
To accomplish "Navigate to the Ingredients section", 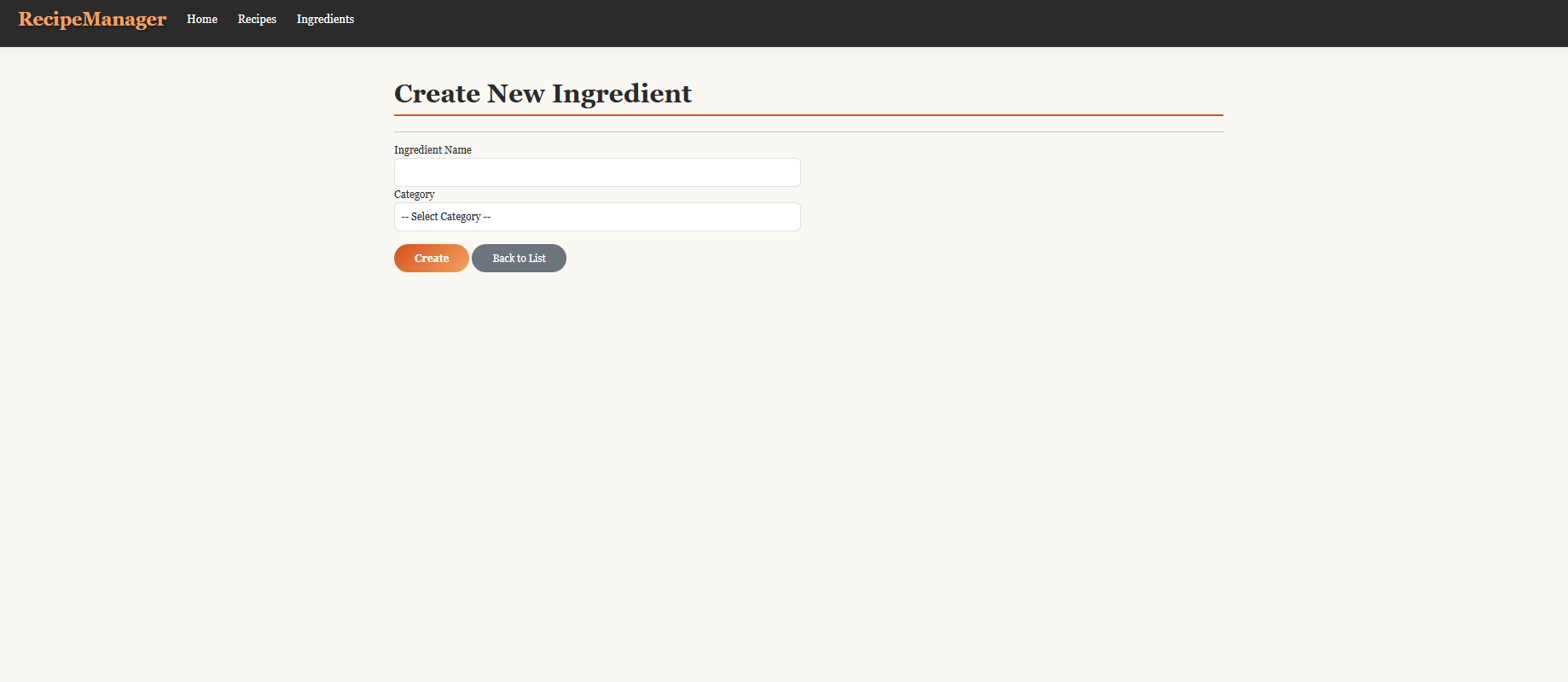I will (325, 19).
